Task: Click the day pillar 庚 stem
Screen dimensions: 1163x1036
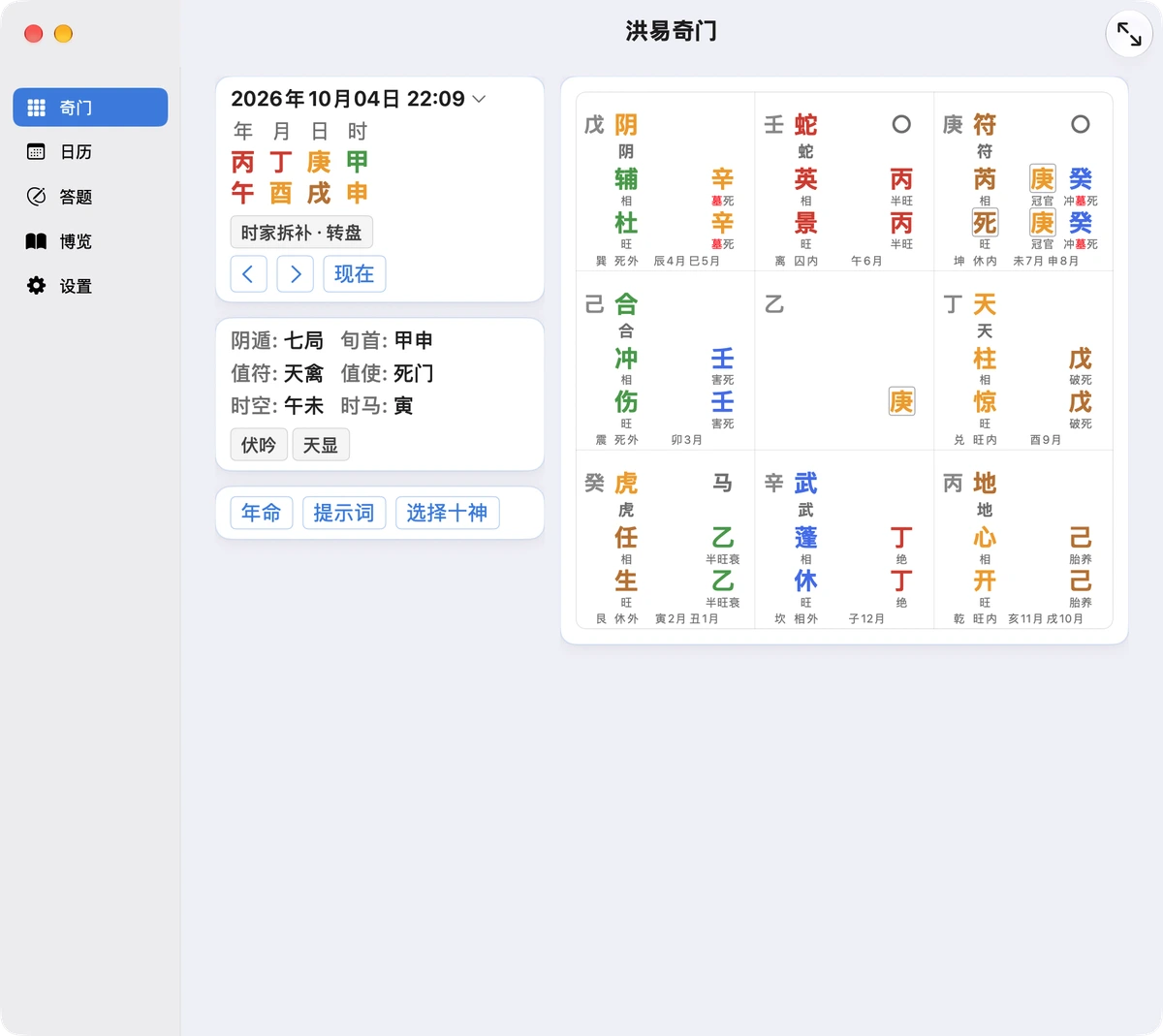Action: click(319, 162)
